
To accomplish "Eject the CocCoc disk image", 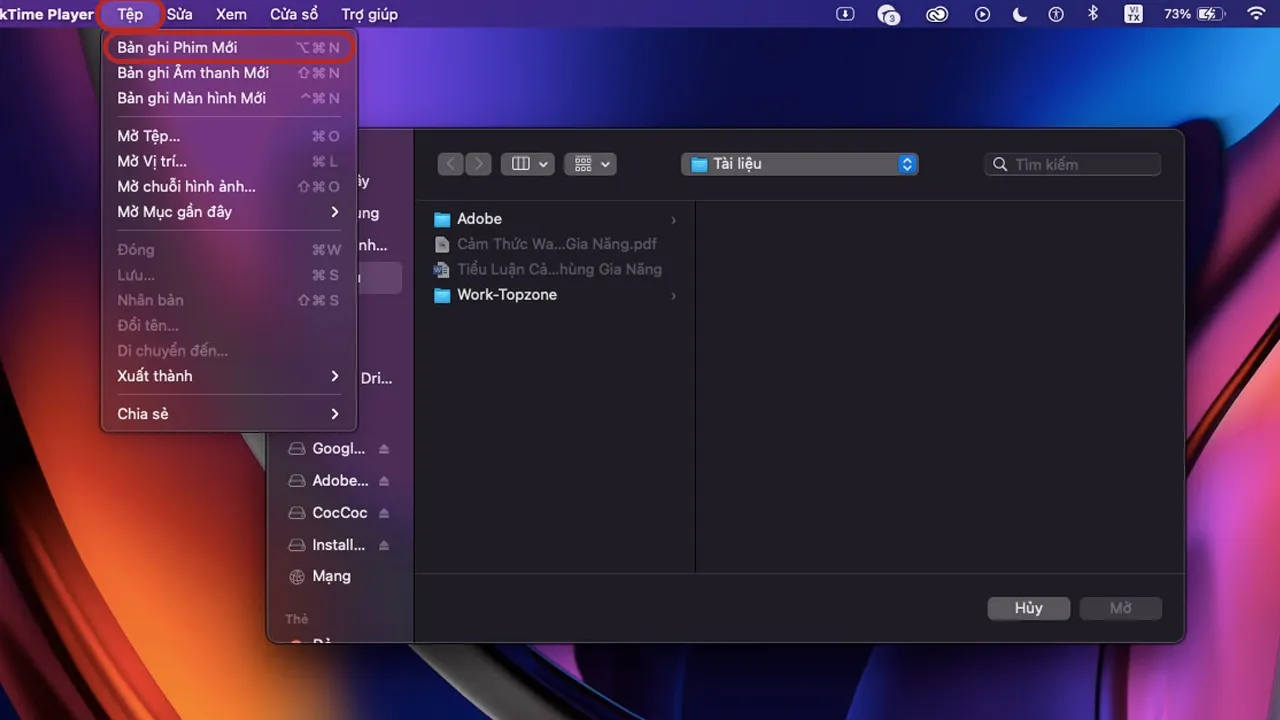I will pyautogui.click(x=383, y=512).
